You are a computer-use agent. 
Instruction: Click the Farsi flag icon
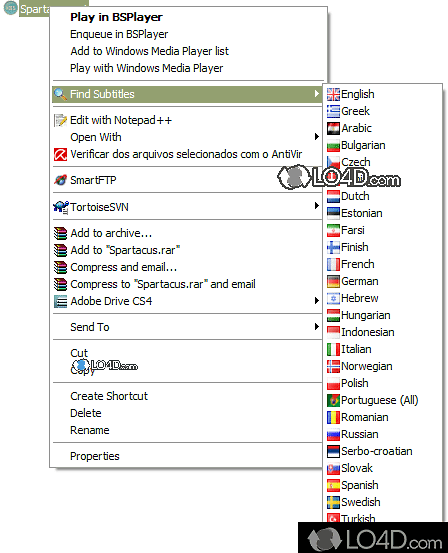click(333, 230)
